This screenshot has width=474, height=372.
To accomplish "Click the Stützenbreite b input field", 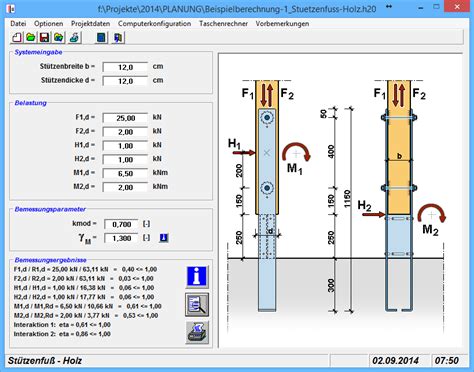I will pyautogui.click(x=125, y=67).
